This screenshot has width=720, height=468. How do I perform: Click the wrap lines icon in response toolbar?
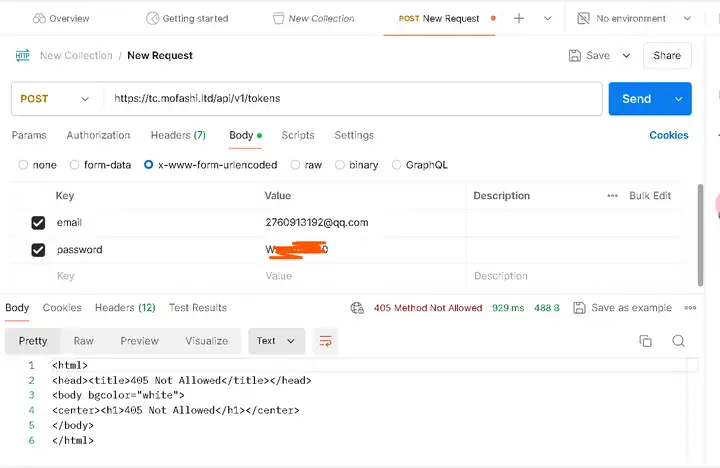325,341
